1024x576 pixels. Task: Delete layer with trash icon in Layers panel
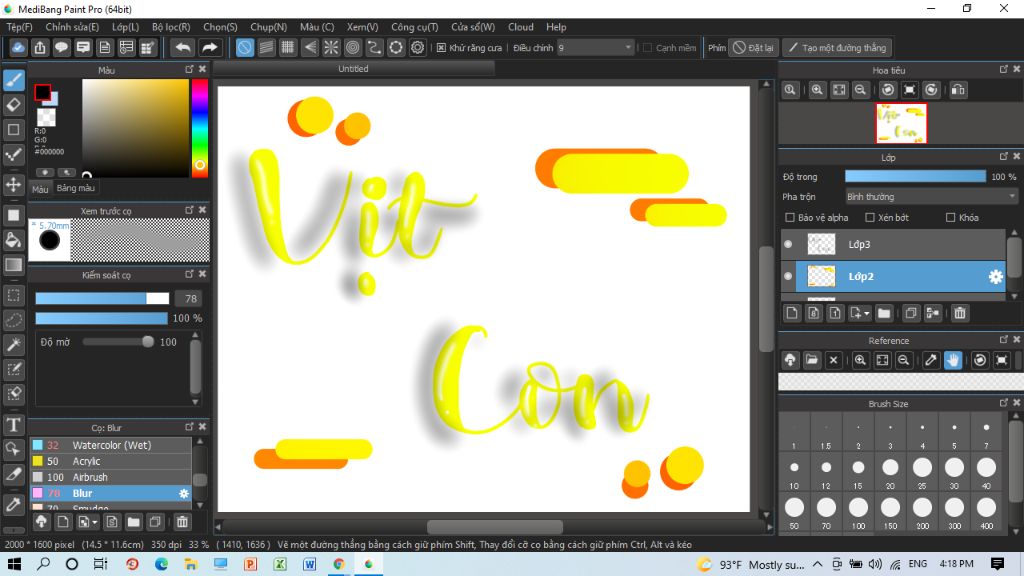(959, 313)
